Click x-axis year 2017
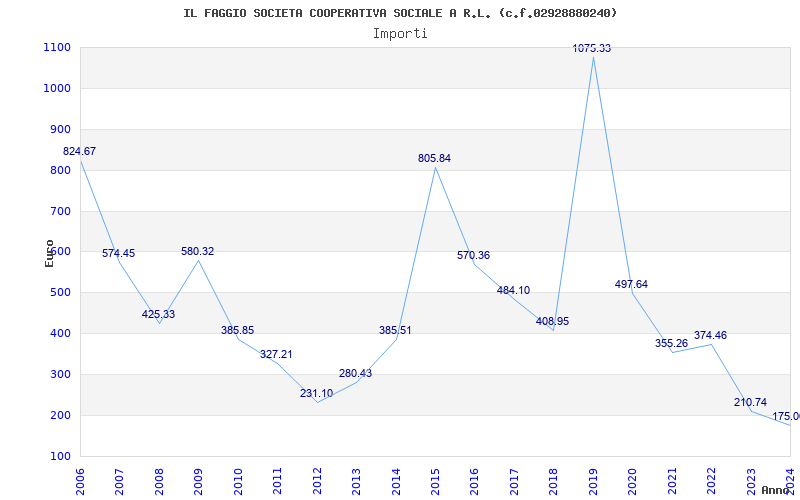This screenshot has height=500, width=800. coord(514,481)
